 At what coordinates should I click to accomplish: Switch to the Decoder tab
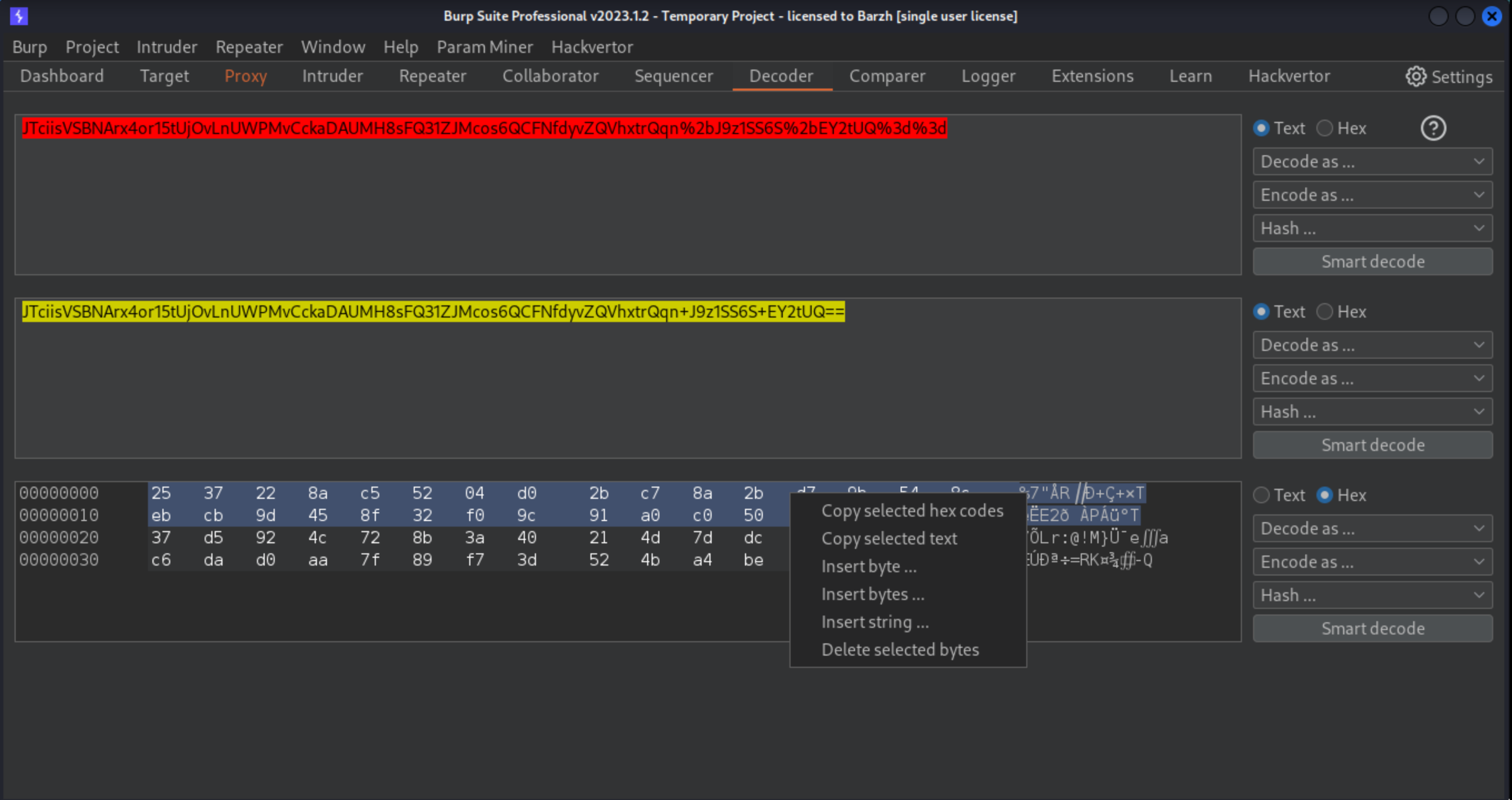(781, 76)
